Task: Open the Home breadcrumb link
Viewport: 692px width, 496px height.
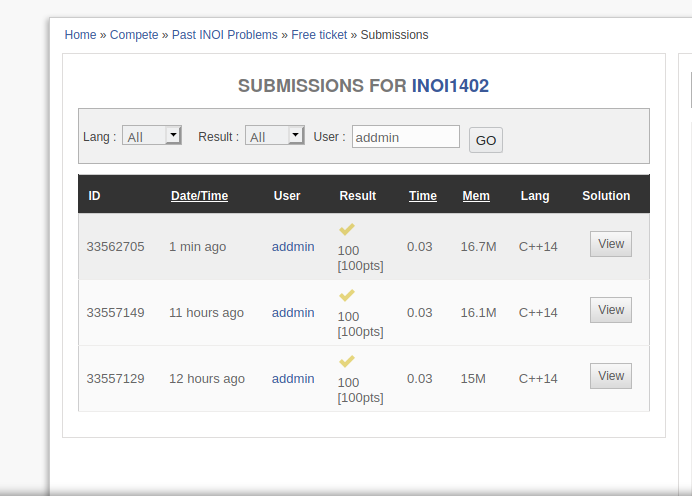Action: (x=80, y=35)
